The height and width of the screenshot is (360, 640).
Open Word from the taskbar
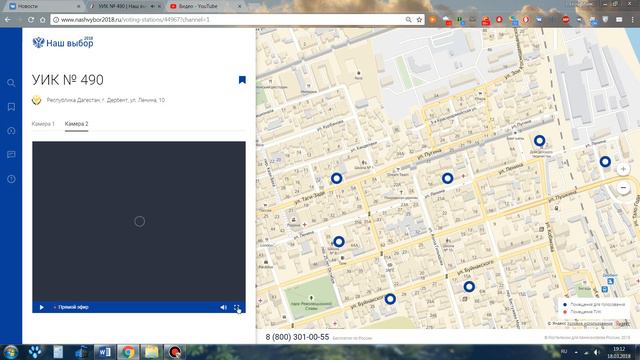point(104,352)
